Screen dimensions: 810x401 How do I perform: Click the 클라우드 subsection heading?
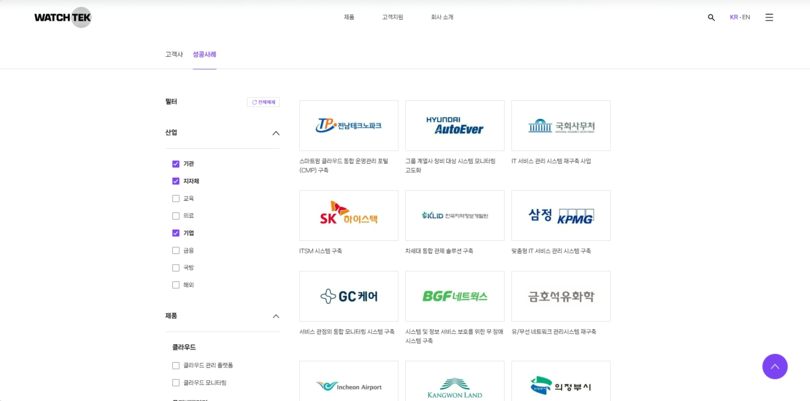[x=184, y=347]
